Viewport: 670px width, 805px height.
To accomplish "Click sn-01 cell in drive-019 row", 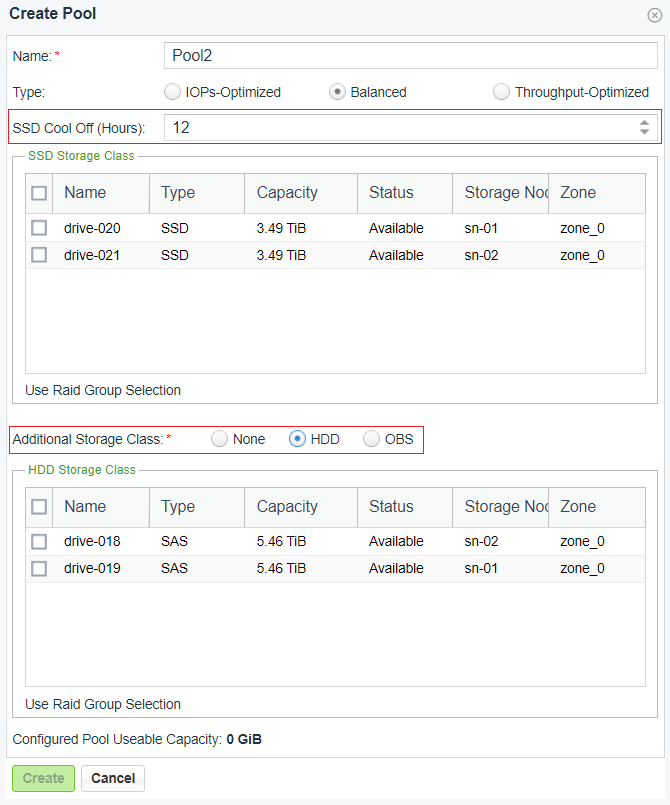I will (481, 568).
